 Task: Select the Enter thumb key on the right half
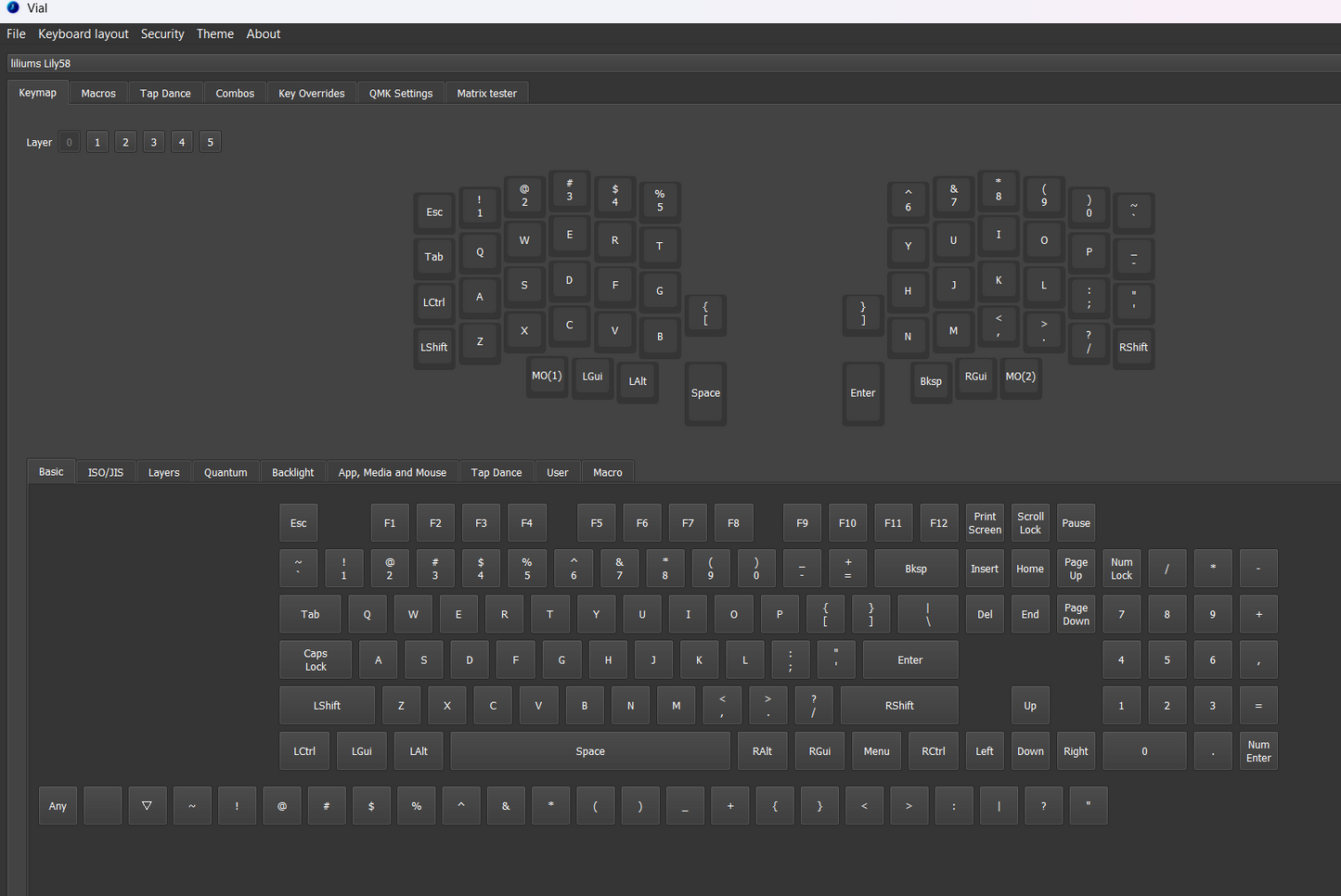coord(863,393)
